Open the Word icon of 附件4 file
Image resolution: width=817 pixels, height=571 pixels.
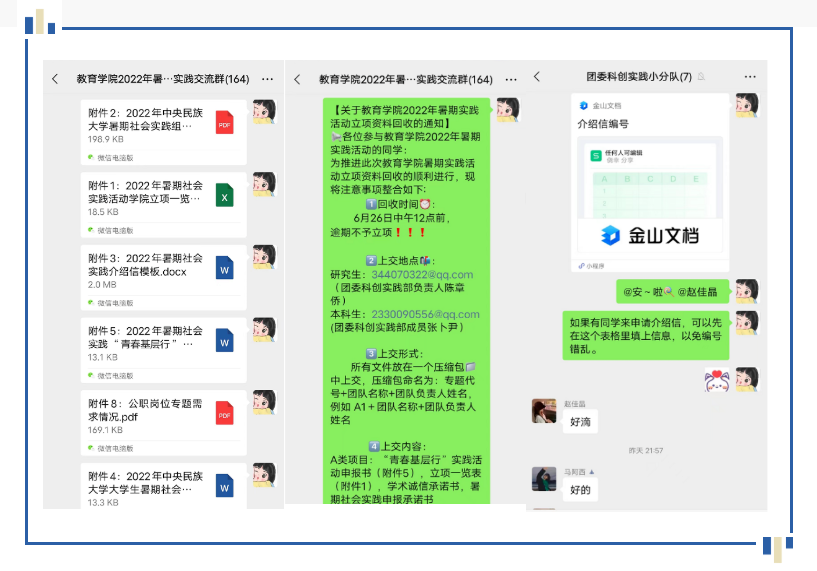pos(224,486)
